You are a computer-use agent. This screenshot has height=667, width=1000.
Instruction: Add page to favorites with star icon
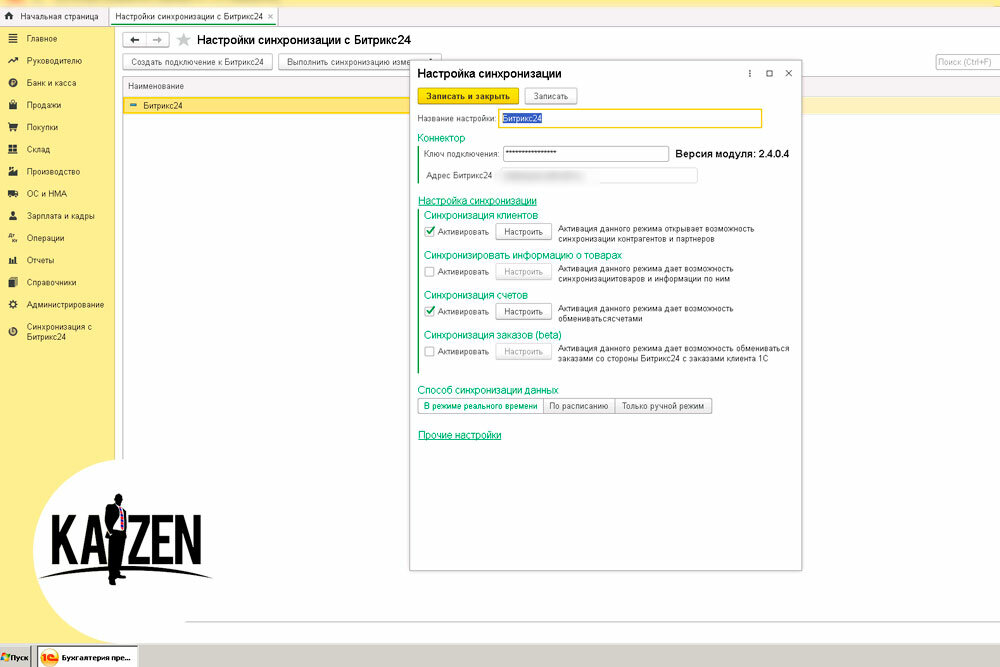183,40
